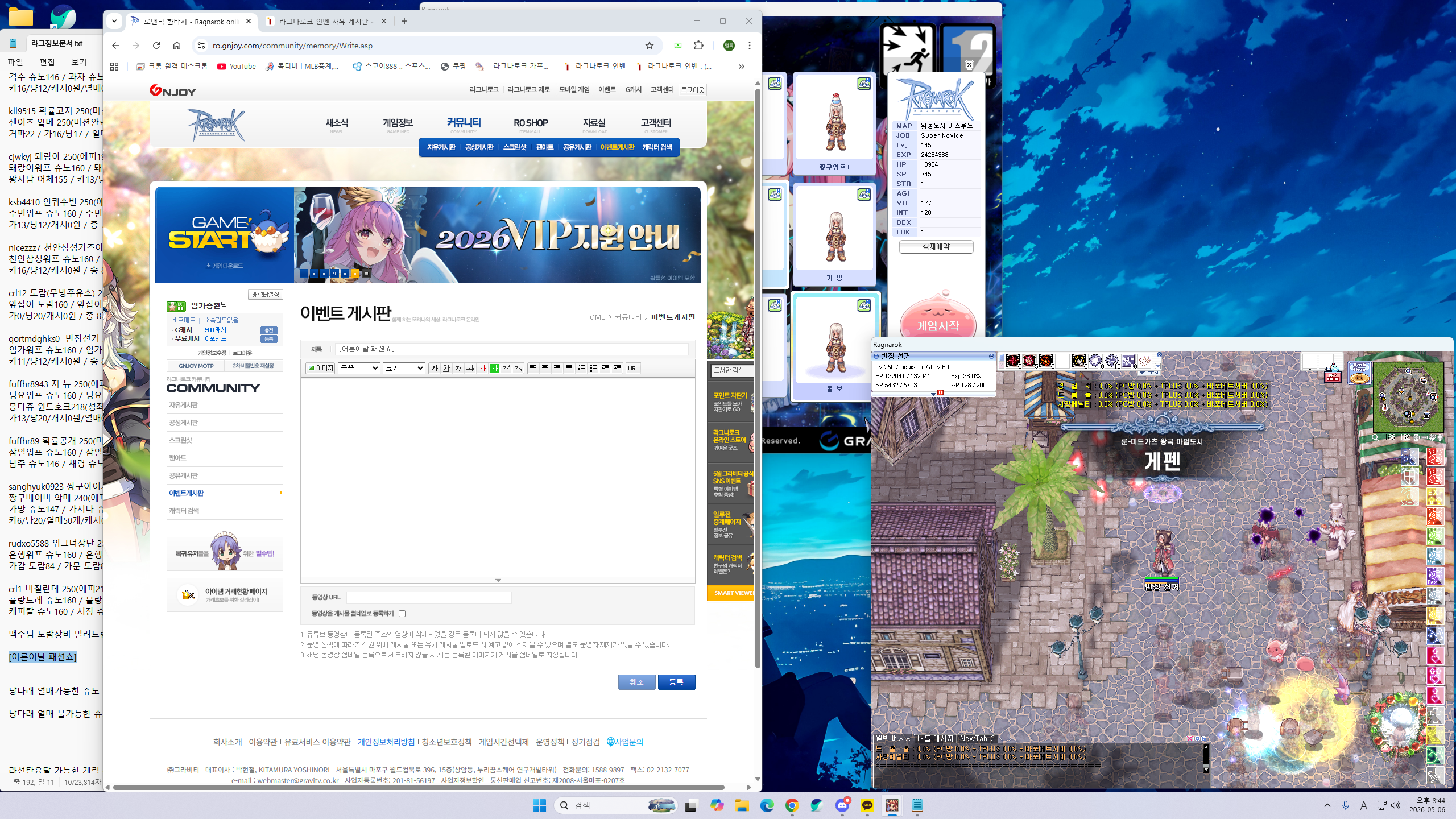Start the game with the 게임시작 button
This screenshot has width=1456, height=819.
tap(938, 325)
